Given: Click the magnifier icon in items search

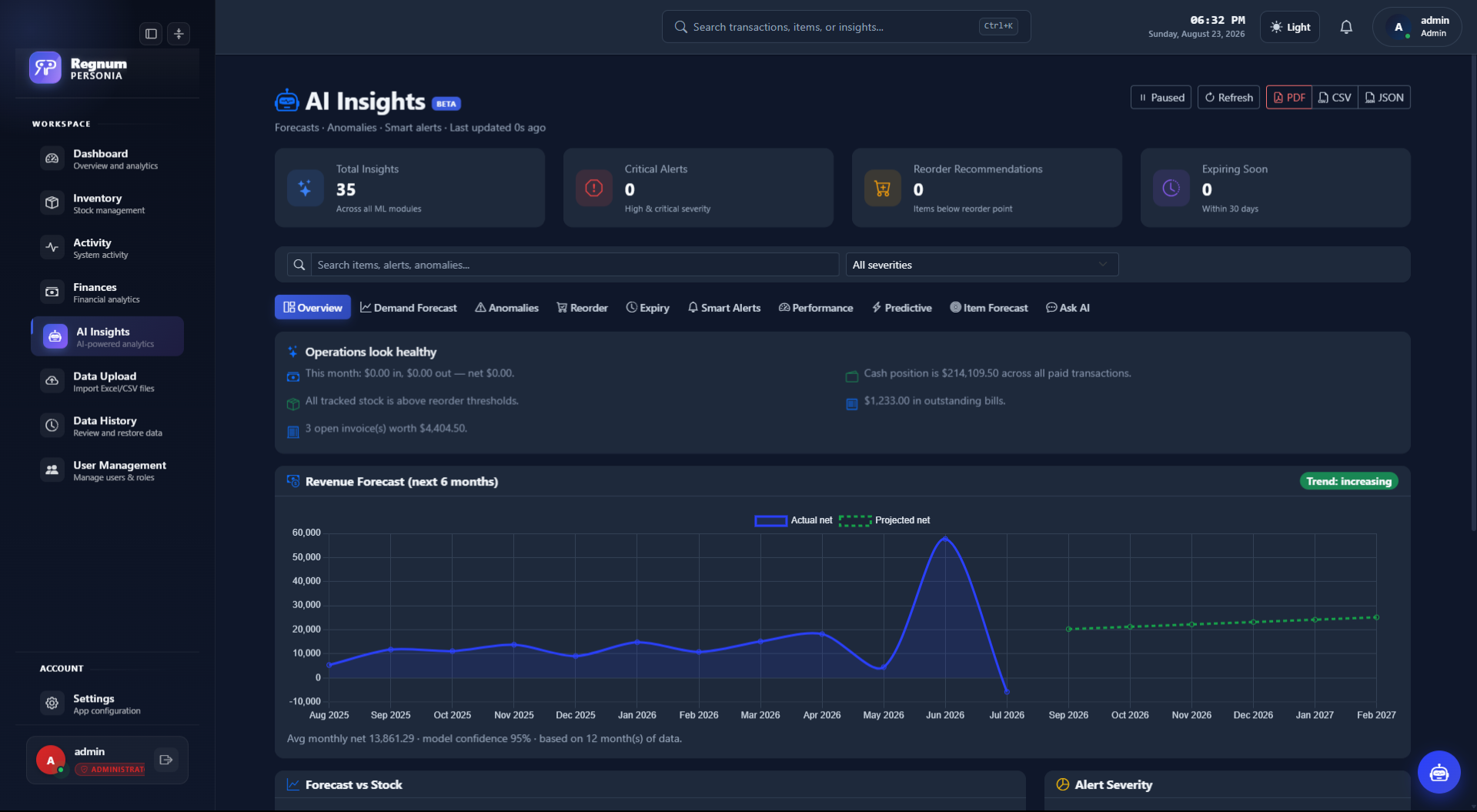Looking at the screenshot, I should (299, 265).
